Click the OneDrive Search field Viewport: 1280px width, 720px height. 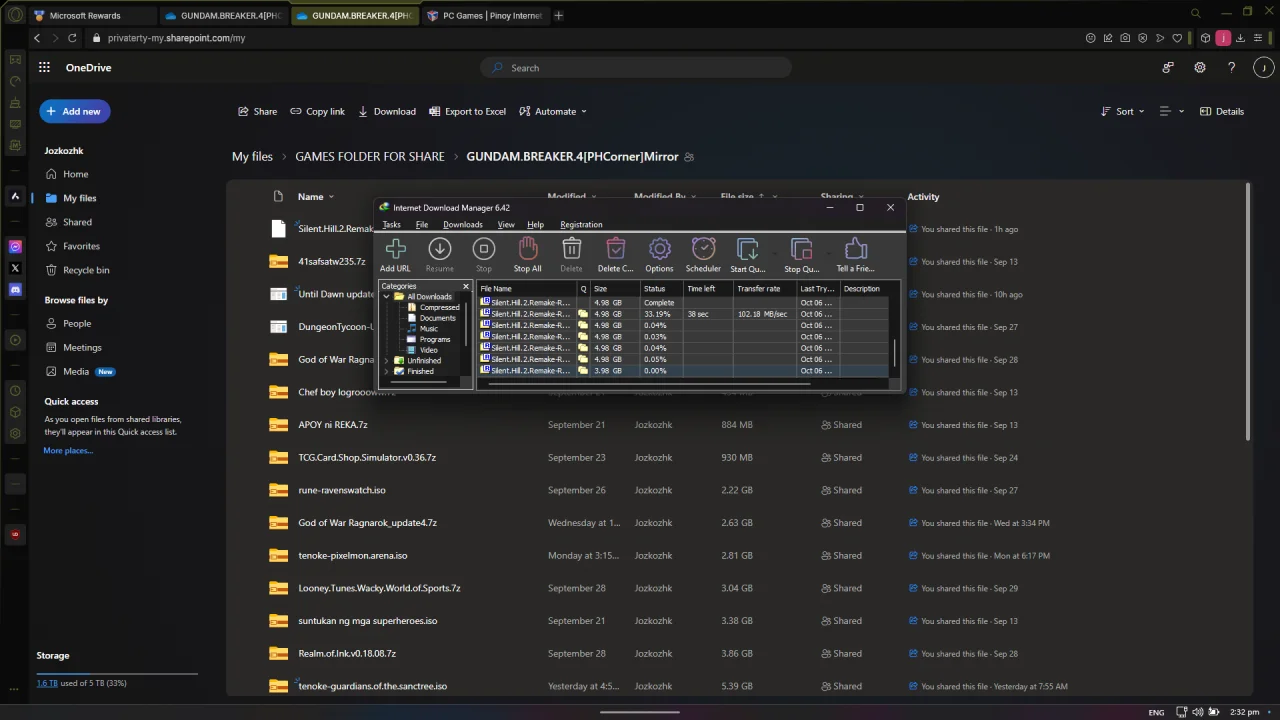636,68
